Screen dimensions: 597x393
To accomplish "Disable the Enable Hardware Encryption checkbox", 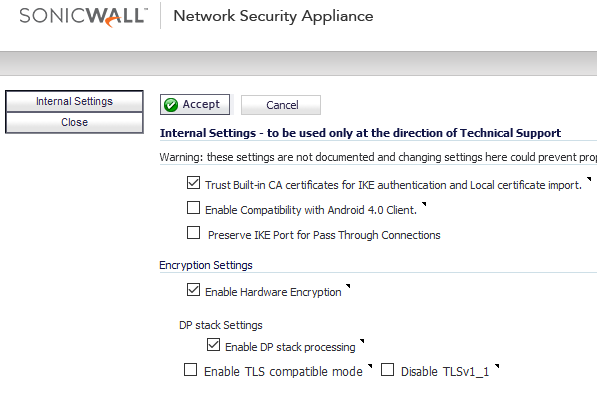I will pyautogui.click(x=193, y=290).
